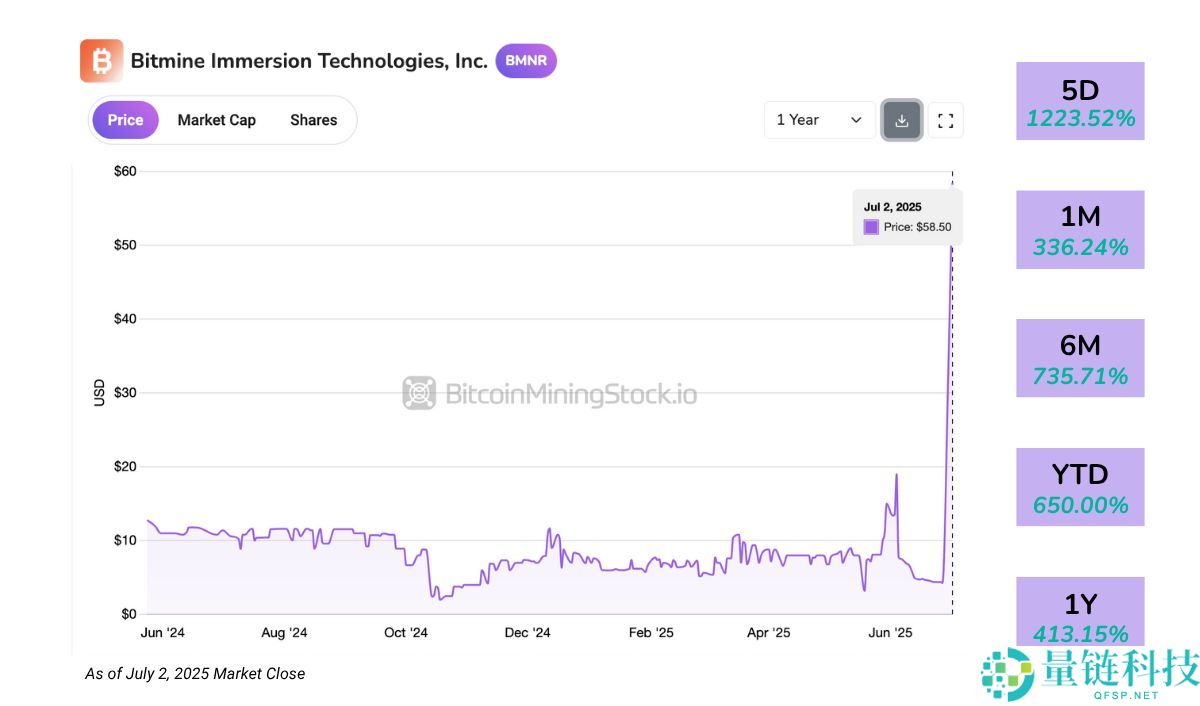
Task: Switch chart to Market Cap mode
Action: 216,119
